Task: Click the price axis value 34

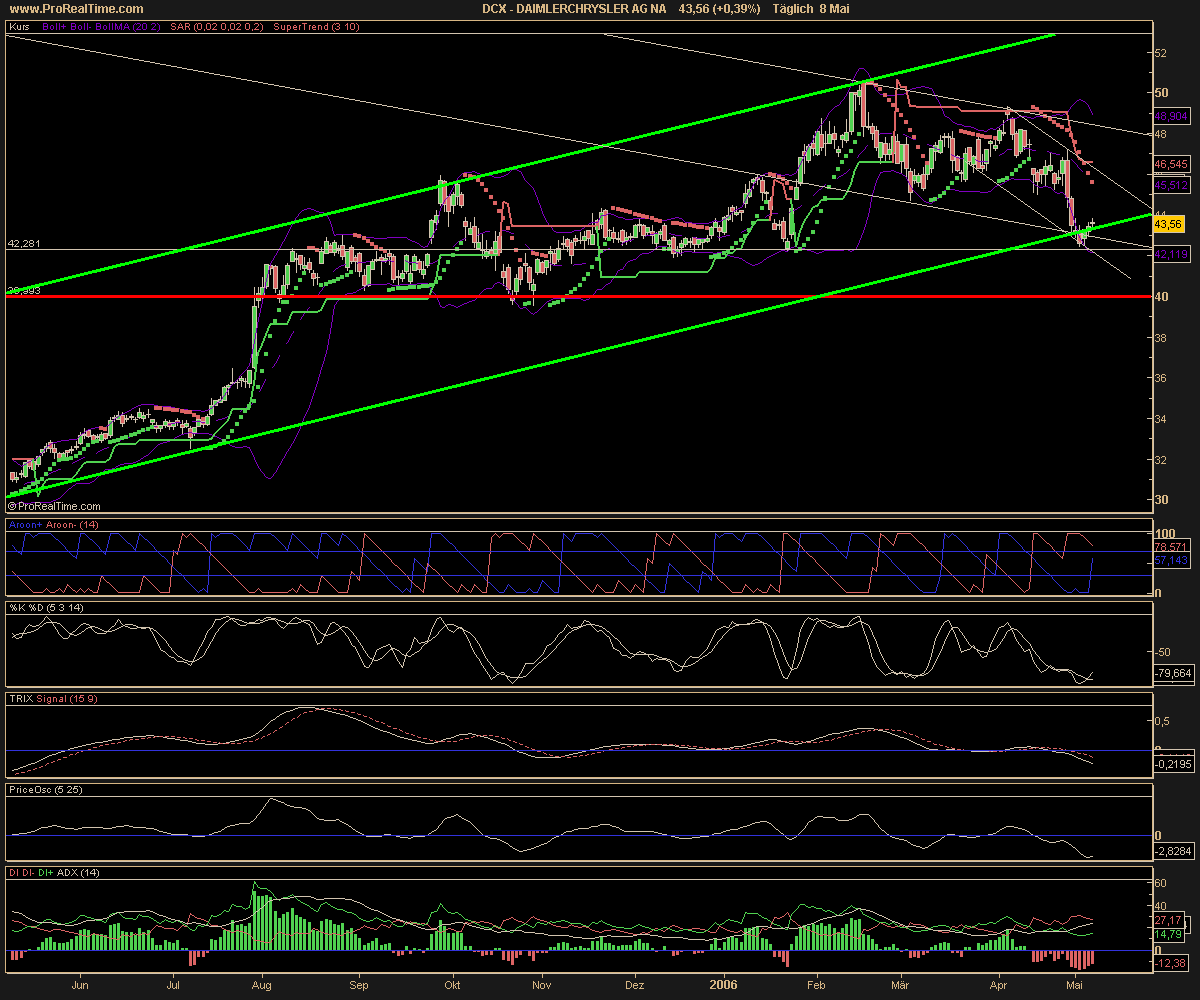Action: coord(1161,419)
